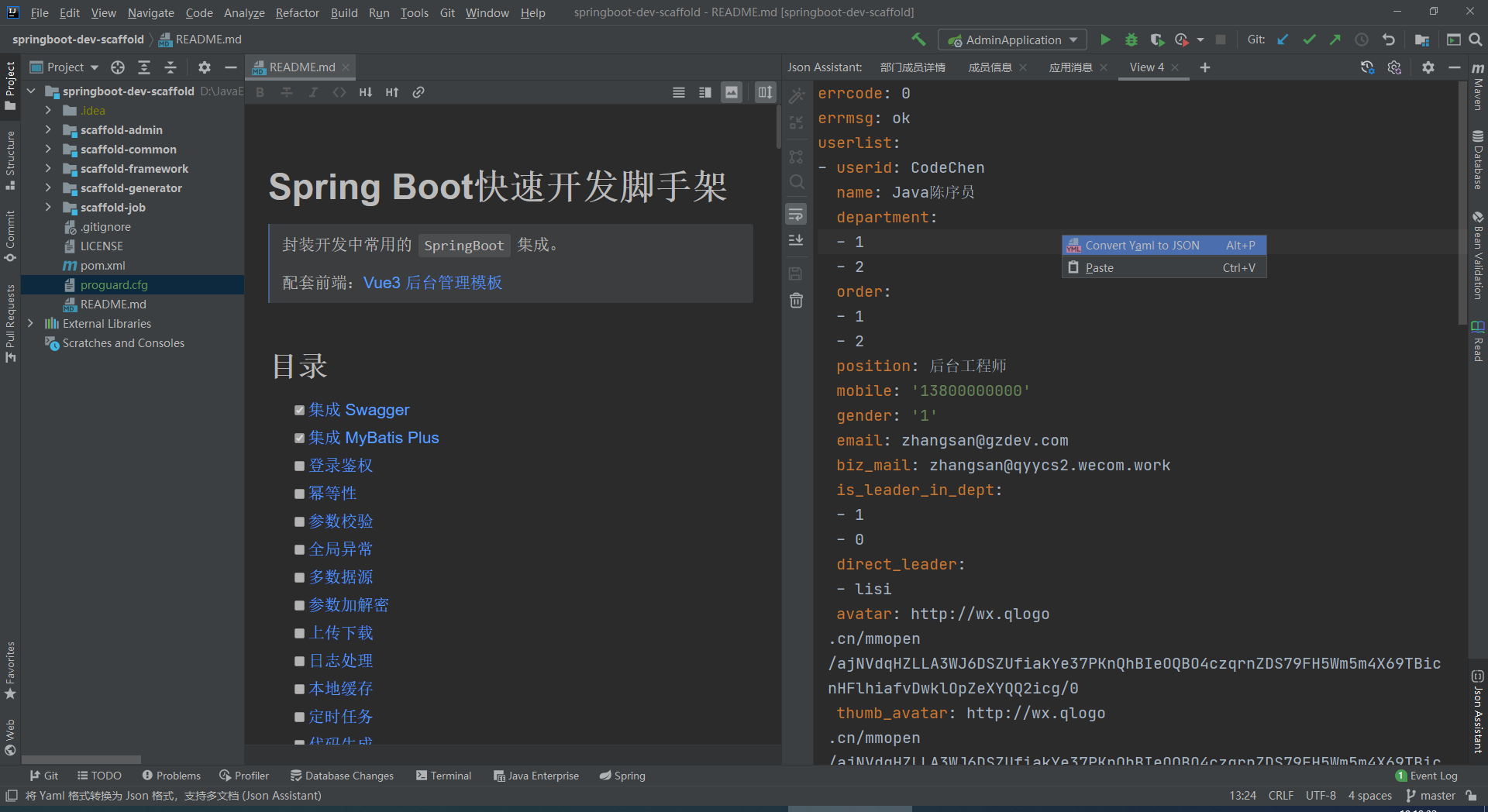Viewport: 1488px width, 812px height.
Task: Open the AdminApplication run configuration dropdown
Action: pos(1012,40)
